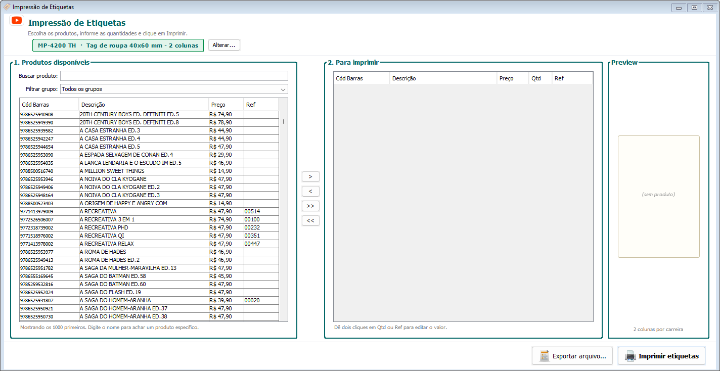The image size is (720, 371).
Task: Open the YouTube tutorial icon
Action: [x=17, y=21]
